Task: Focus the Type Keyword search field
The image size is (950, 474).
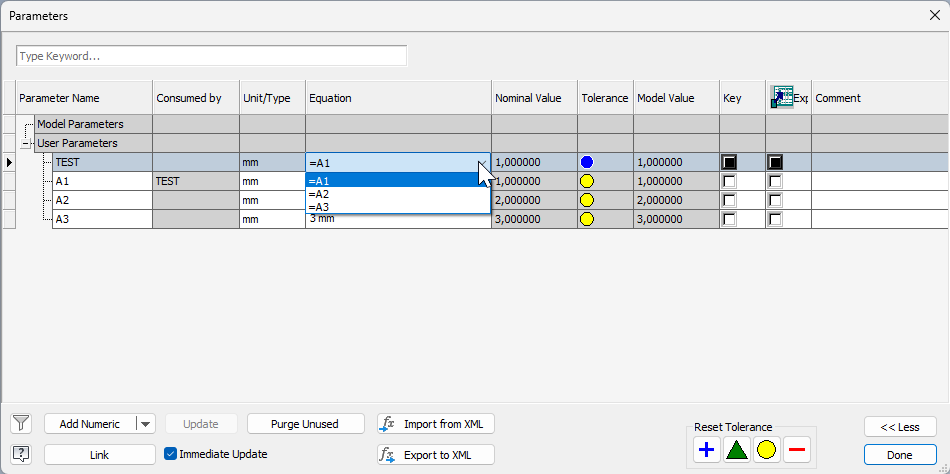Action: pos(211,56)
